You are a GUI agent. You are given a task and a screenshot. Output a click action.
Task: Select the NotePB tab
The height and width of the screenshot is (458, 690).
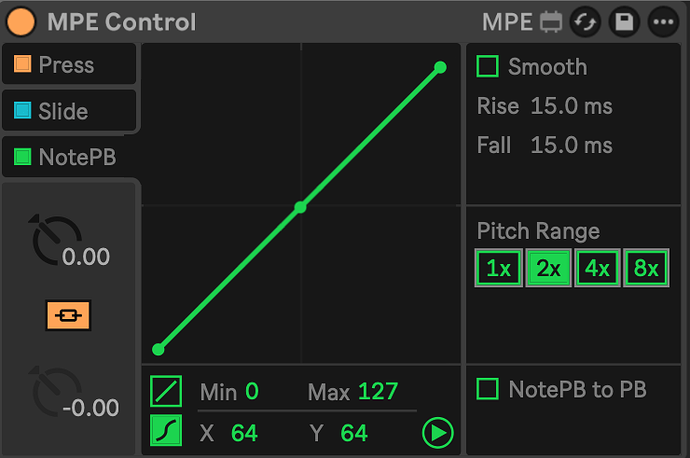(x=70, y=157)
